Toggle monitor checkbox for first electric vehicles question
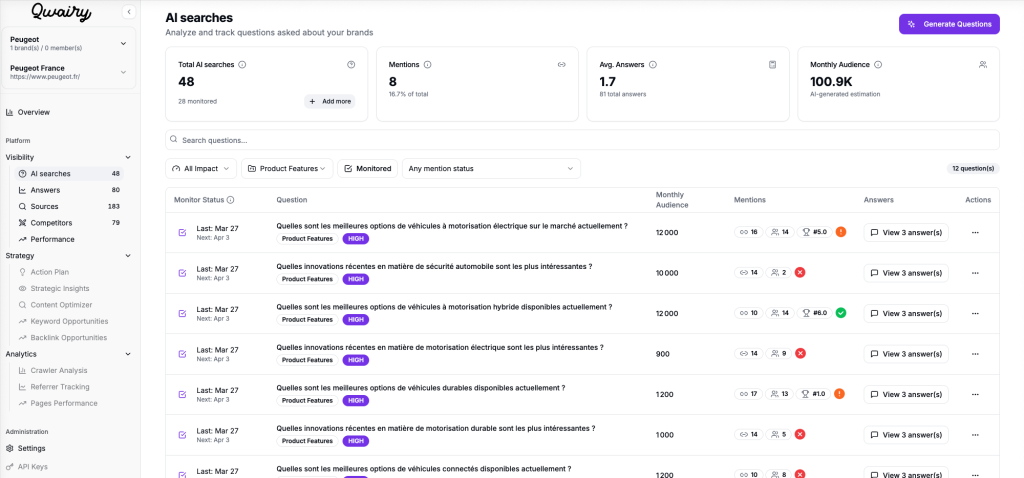The image size is (1024, 478). (x=182, y=232)
